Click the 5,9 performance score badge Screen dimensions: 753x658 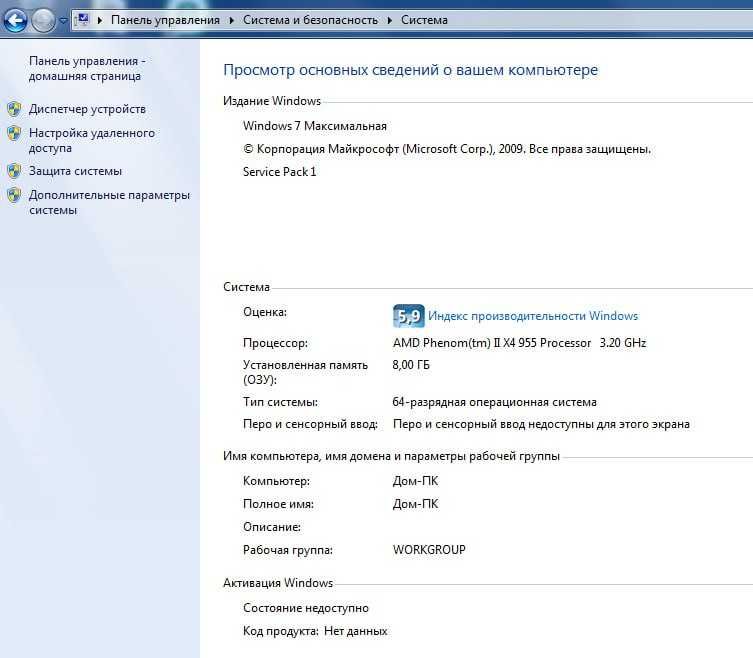(409, 316)
